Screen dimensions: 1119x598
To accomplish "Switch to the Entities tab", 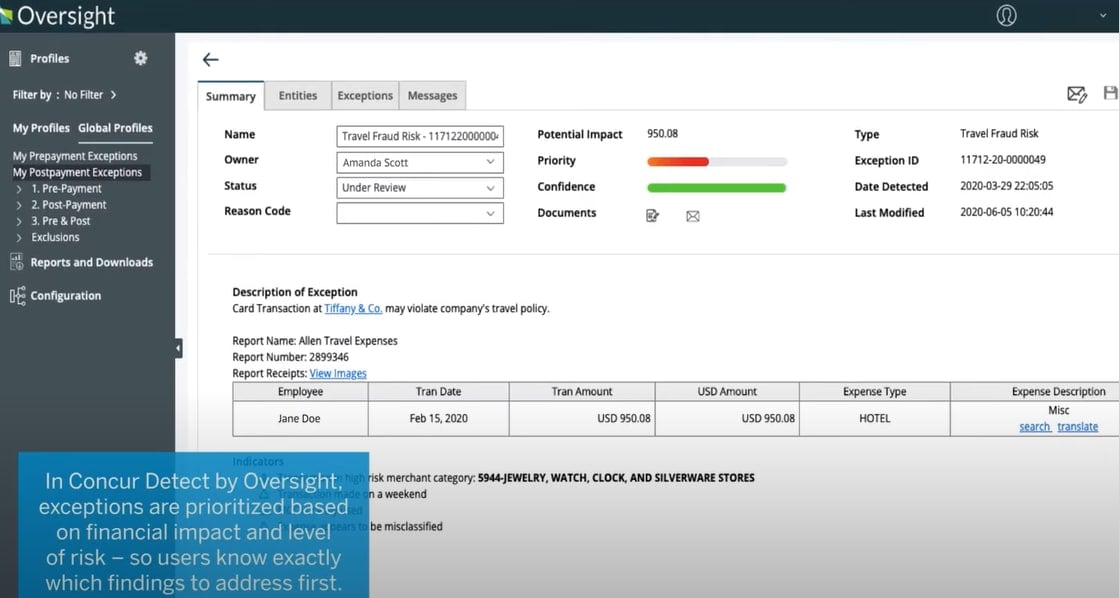I will [298, 96].
